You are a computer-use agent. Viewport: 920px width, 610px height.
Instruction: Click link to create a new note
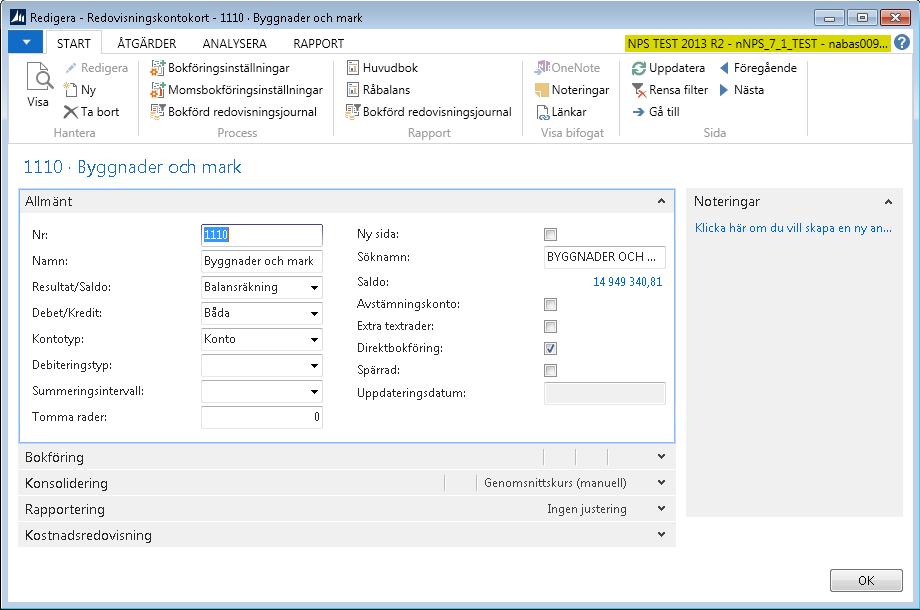point(793,228)
